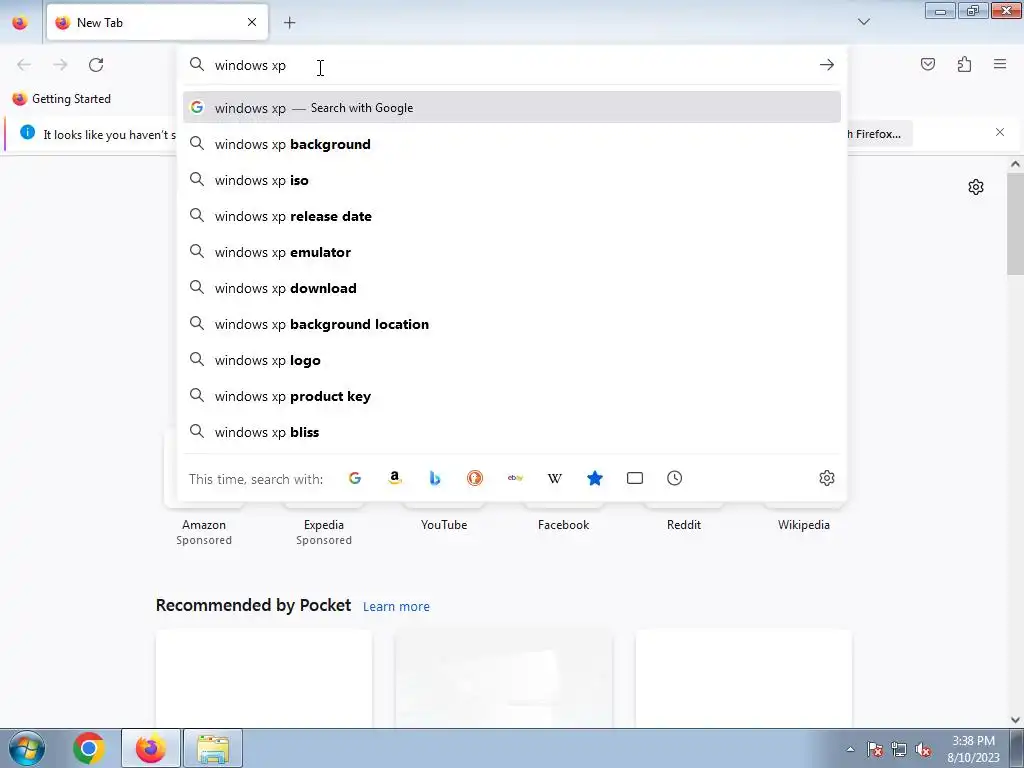
Task: Select suggestion windows xp download
Action: (512, 287)
